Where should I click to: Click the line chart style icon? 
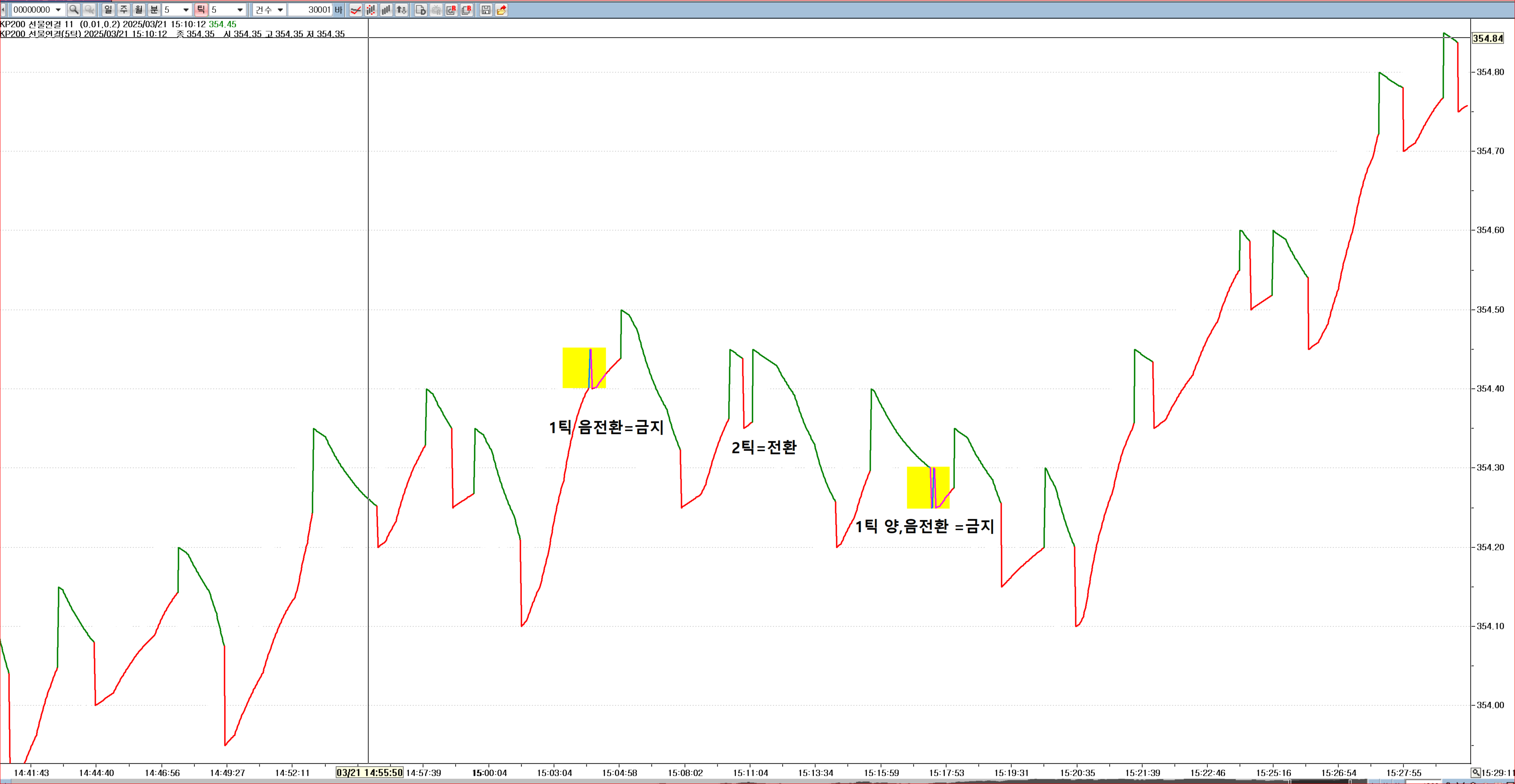(x=356, y=9)
